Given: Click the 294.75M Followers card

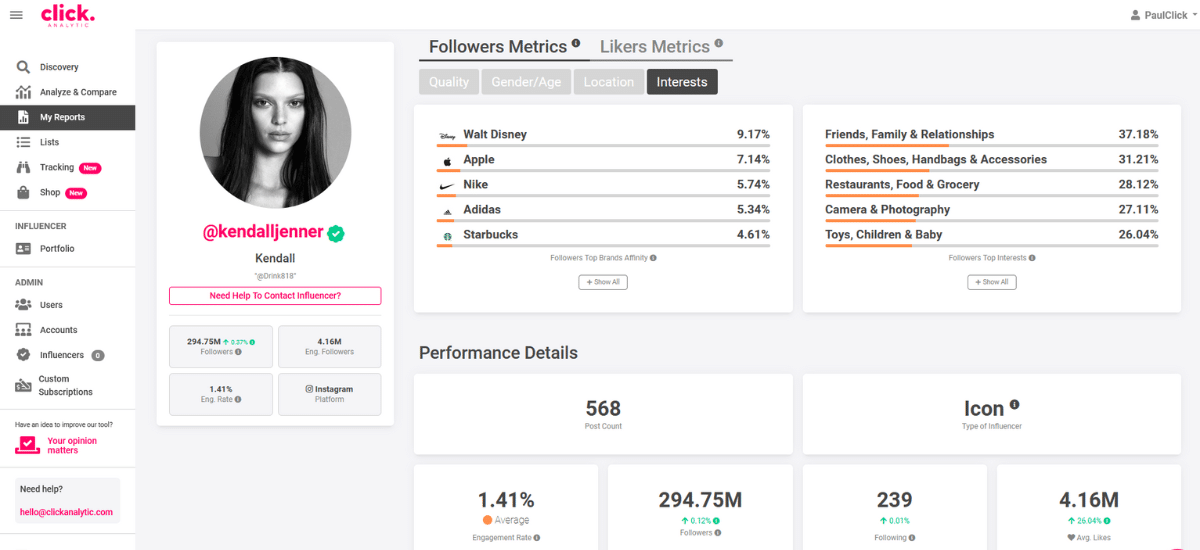Looking at the screenshot, I should pos(221,346).
